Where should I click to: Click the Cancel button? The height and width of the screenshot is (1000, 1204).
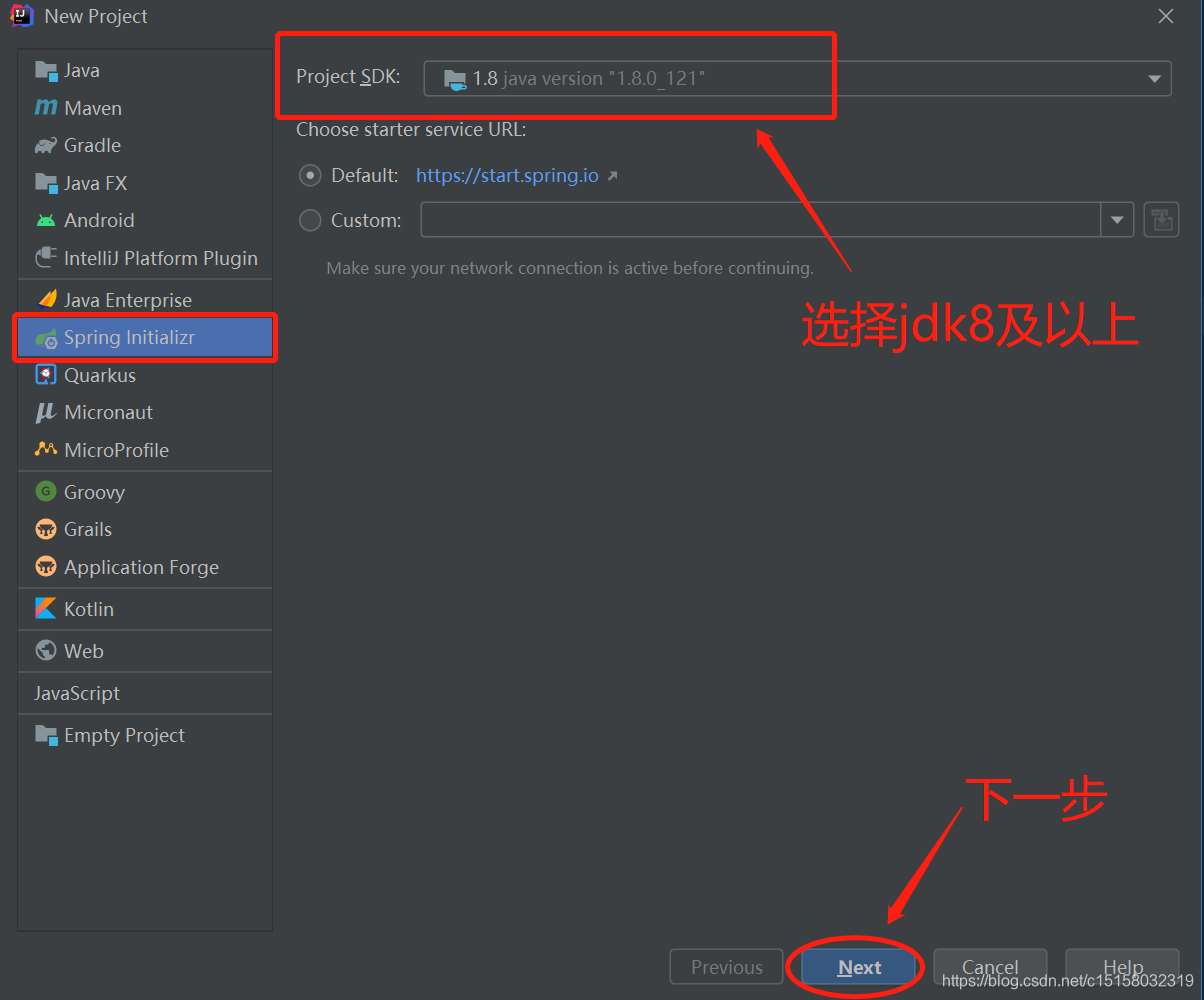990,967
